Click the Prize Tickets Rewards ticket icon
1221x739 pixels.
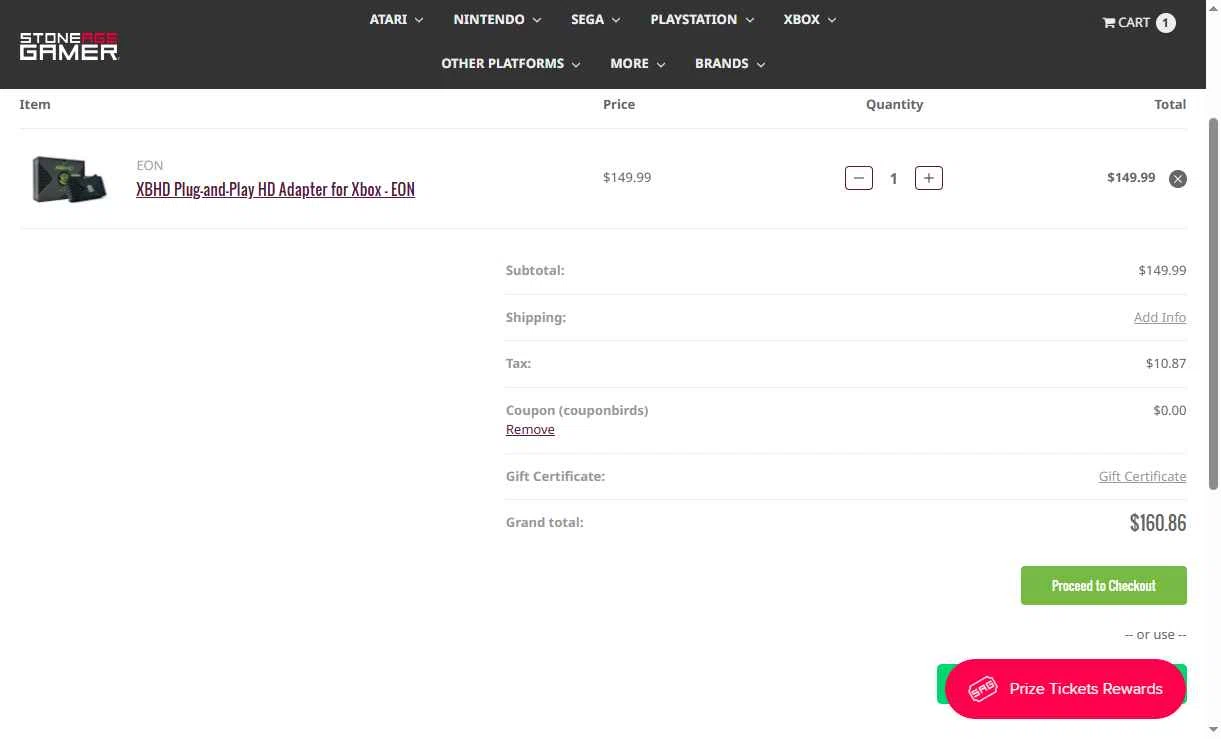click(983, 689)
